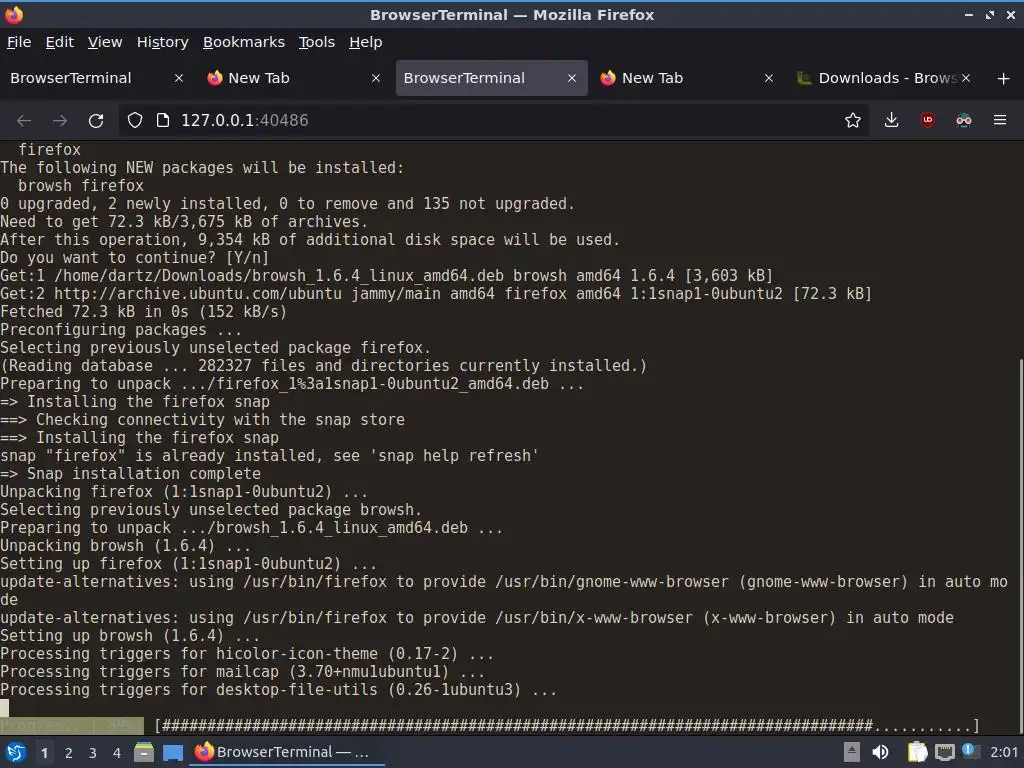Open the uBlock Origin extension
This screenshot has height=768, width=1024.
point(927,120)
